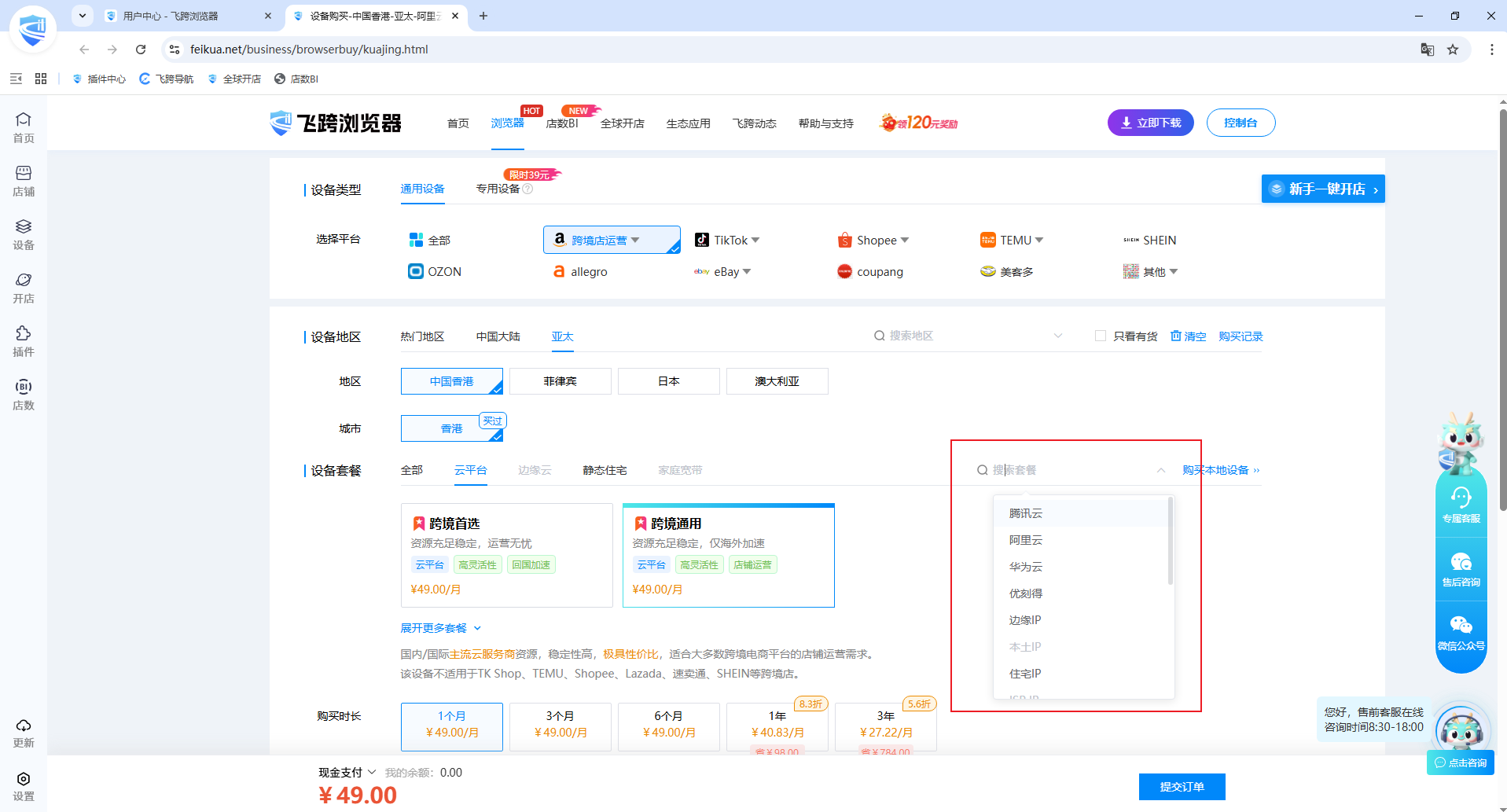
Task: Click the 清空 clear filters link
Action: click(1188, 336)
